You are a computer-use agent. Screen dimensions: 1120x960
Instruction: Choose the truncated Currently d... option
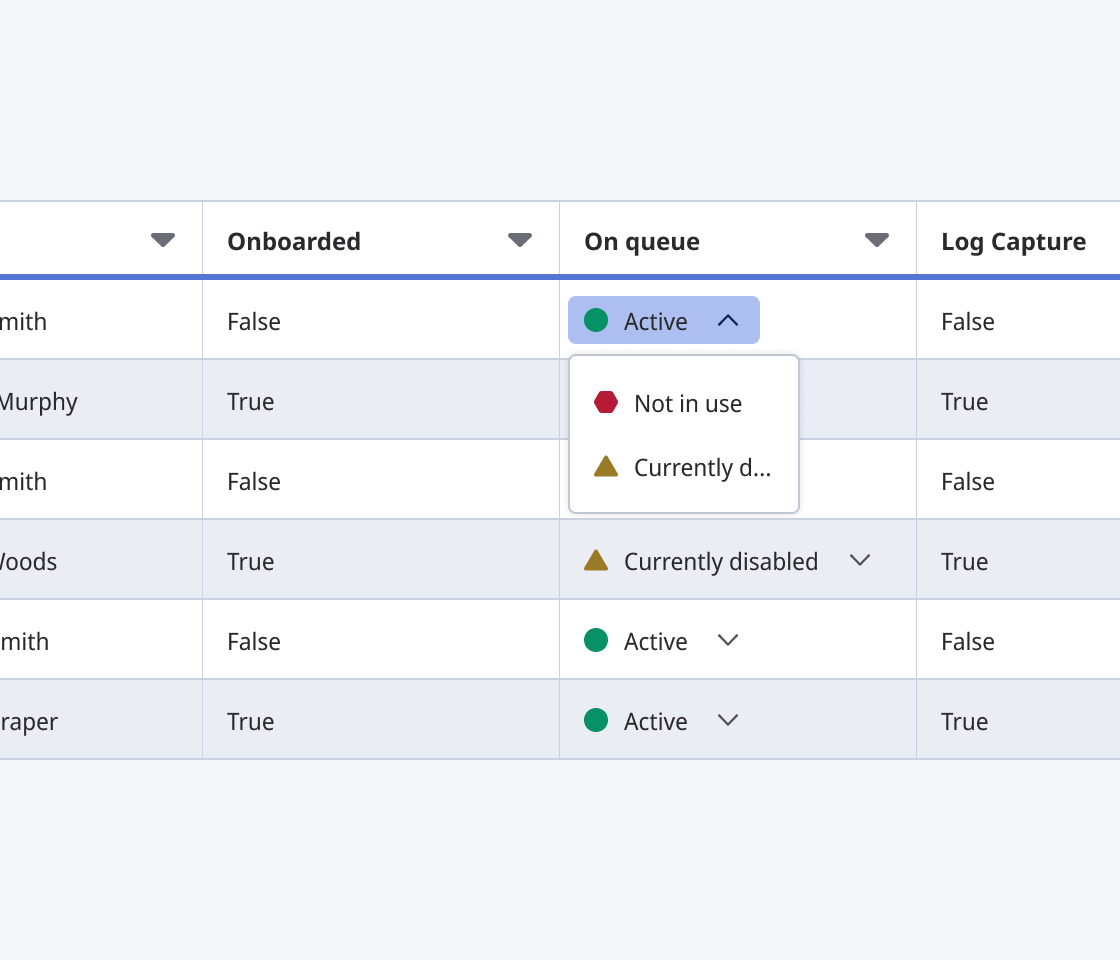click(x=684, y=467)
